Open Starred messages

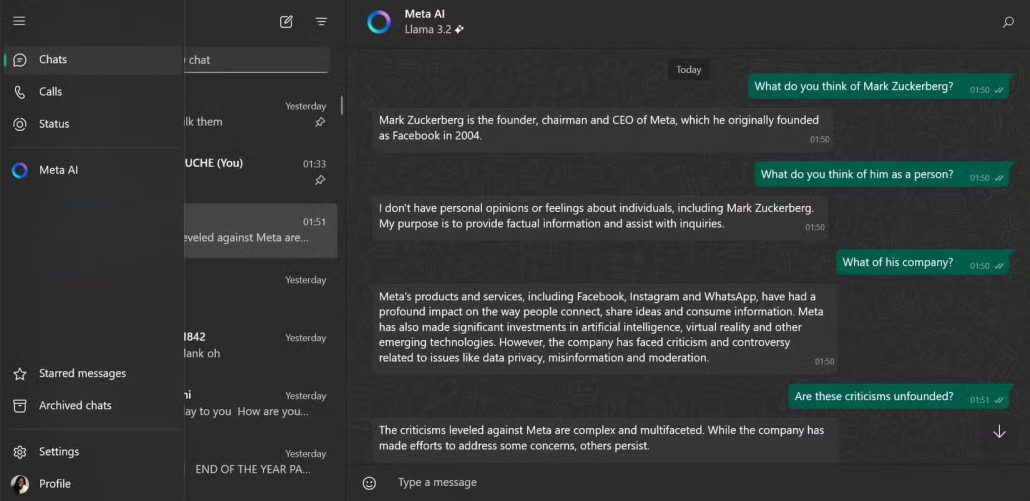(x=82, y=374)
